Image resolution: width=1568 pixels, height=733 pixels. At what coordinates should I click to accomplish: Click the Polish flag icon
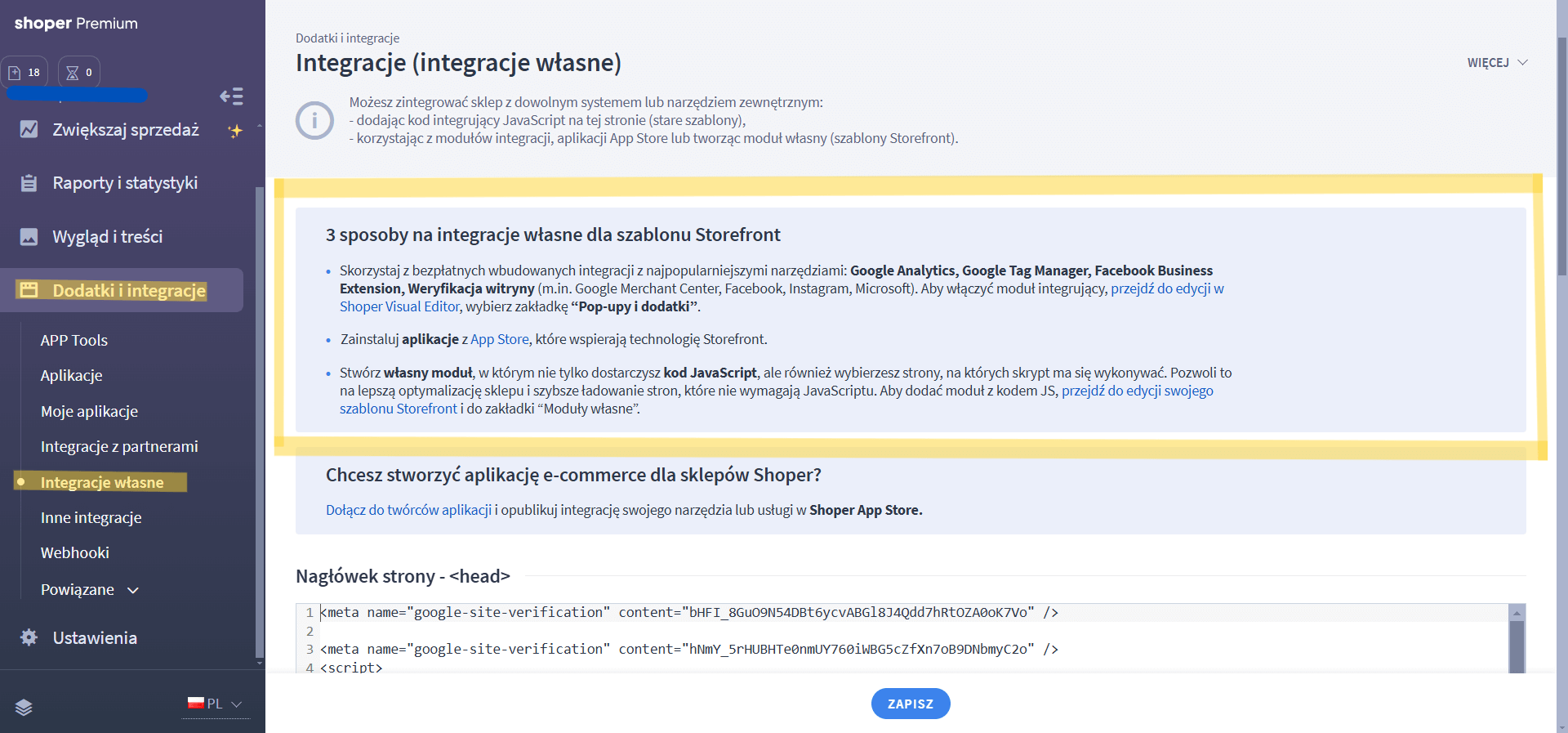tap(195, 703)
